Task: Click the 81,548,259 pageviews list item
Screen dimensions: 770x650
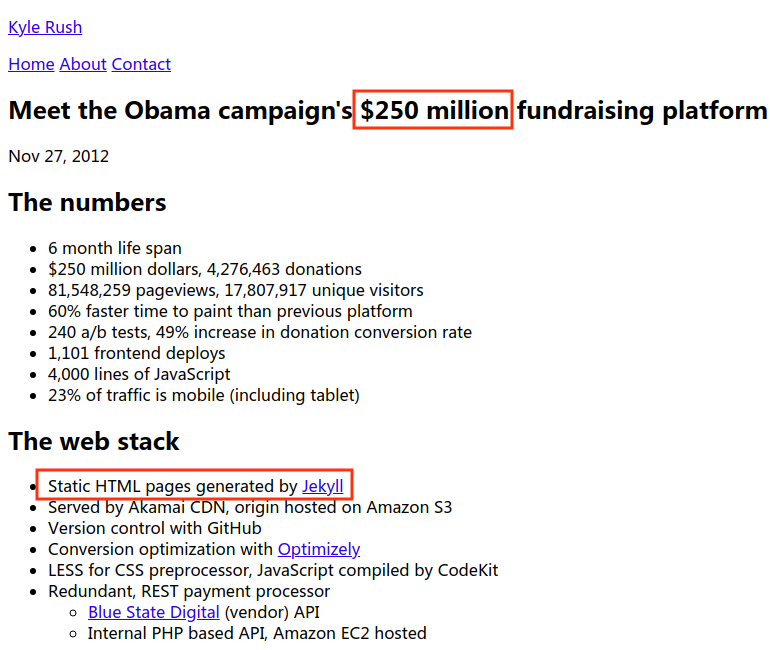Action: pos(236,290)
